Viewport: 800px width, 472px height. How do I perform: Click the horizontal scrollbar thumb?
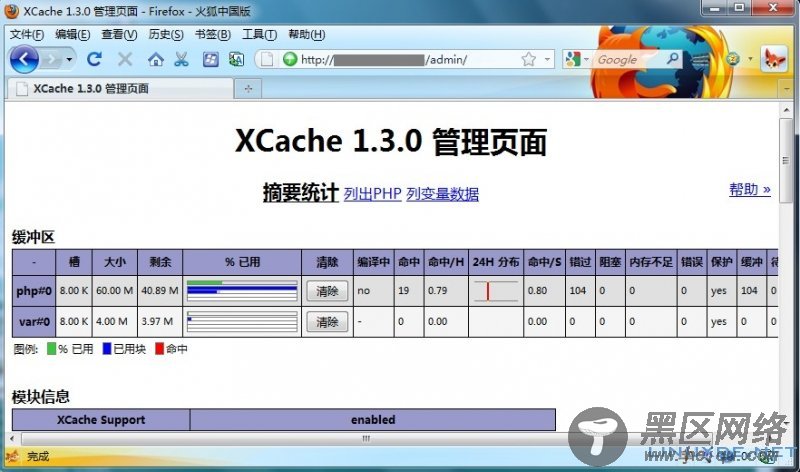click(366, 438)
